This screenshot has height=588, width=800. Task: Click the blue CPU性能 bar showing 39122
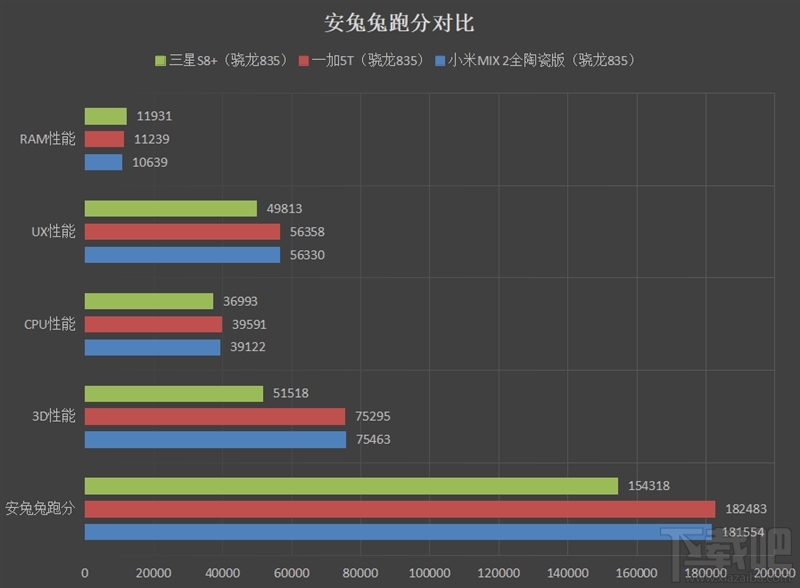click(150, 347)
